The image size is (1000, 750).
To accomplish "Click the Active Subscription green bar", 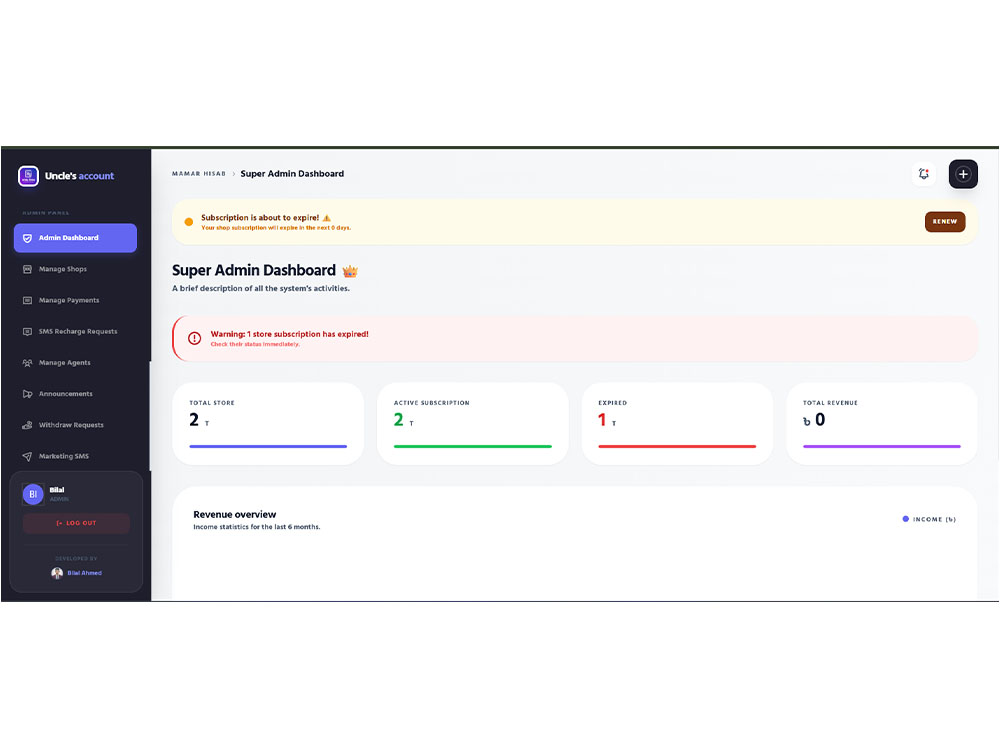I will (x=473, y=446).
